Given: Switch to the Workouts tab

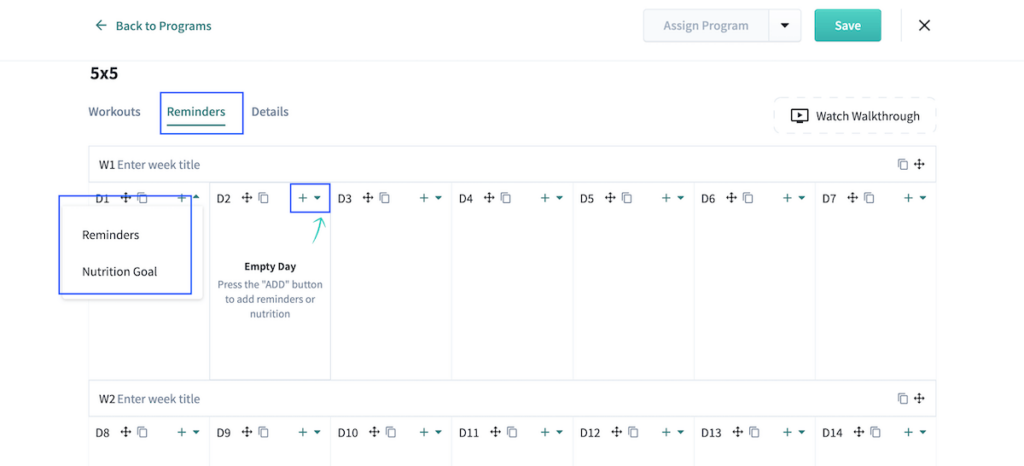Looking at the screenshot, I should click(114, 112).
